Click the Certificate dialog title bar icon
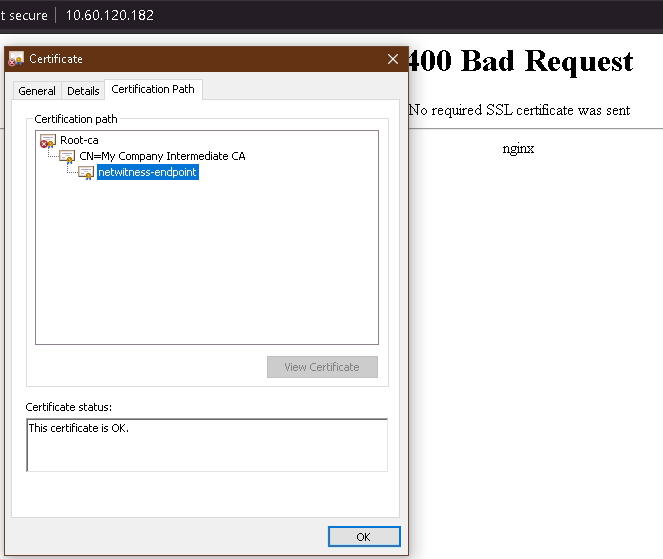 coord(16,59)
